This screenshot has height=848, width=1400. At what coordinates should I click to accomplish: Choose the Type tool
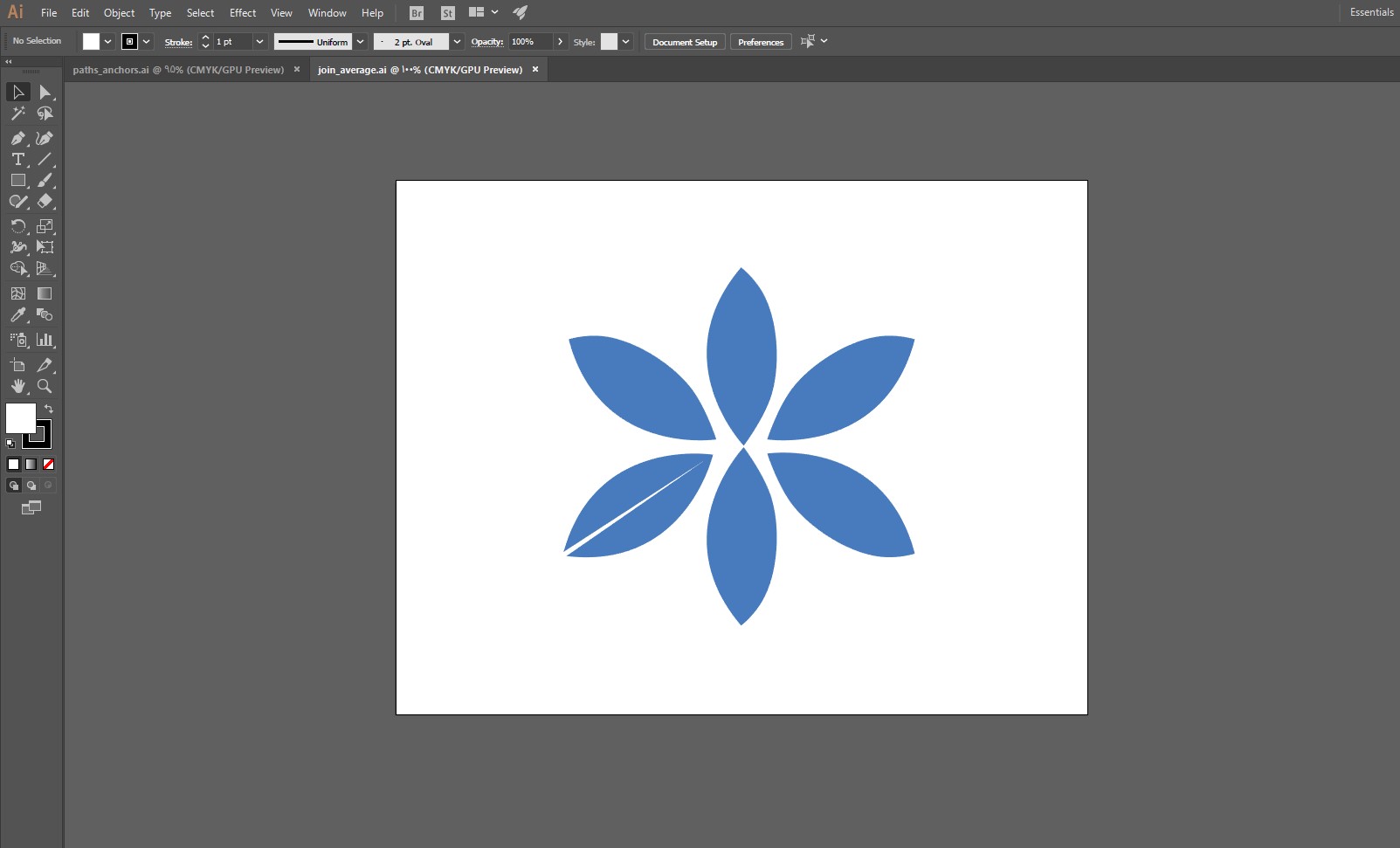[x=18, y=159]
